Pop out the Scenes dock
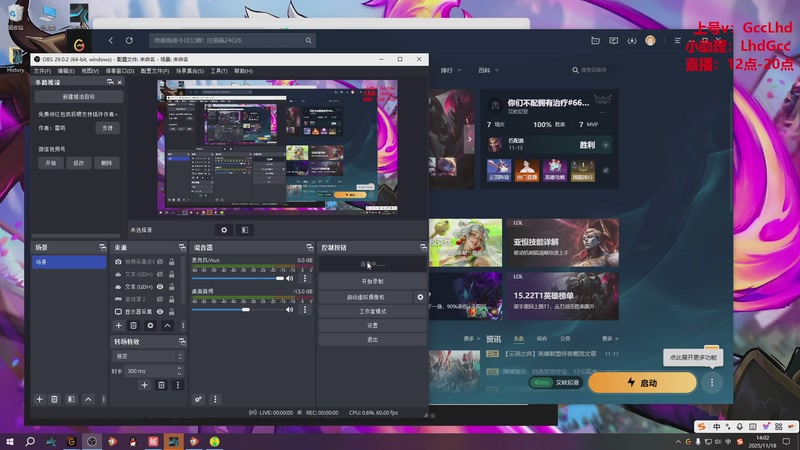Viewport: 800px width, 450px height. (x=103, y=247)
